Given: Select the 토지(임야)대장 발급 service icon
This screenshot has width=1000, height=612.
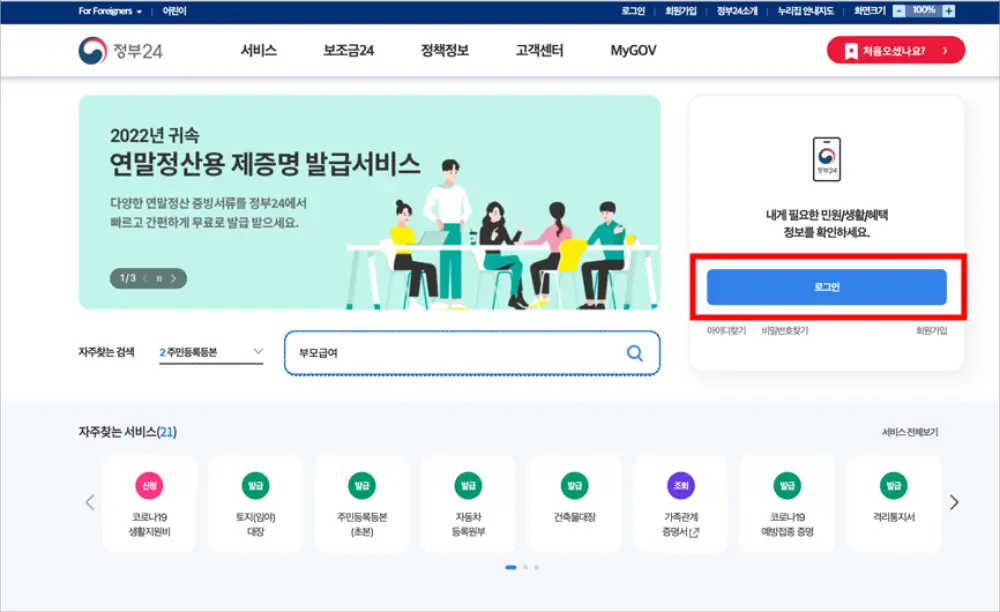Looking at the screenshot, I should tap(255, 503).
